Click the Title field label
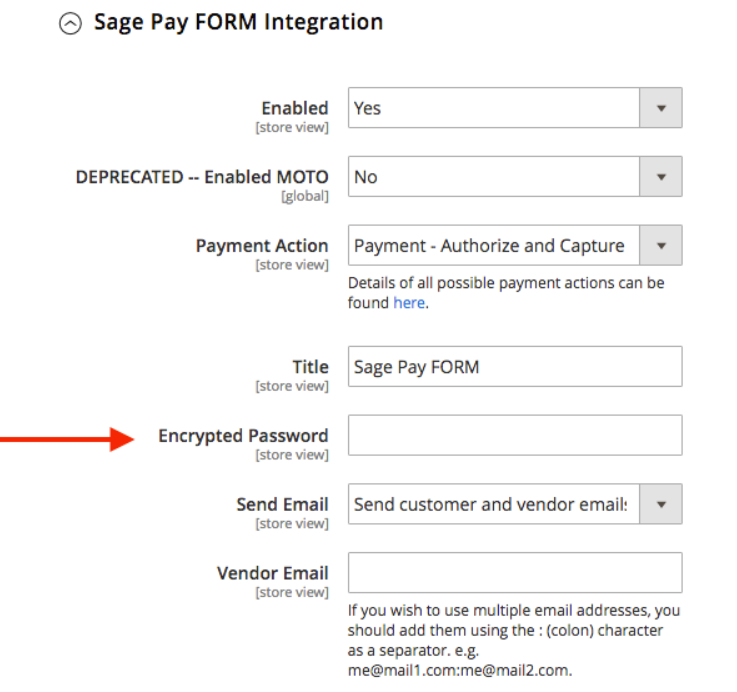This screenshot has height=692, width=737. click(310, 367)
